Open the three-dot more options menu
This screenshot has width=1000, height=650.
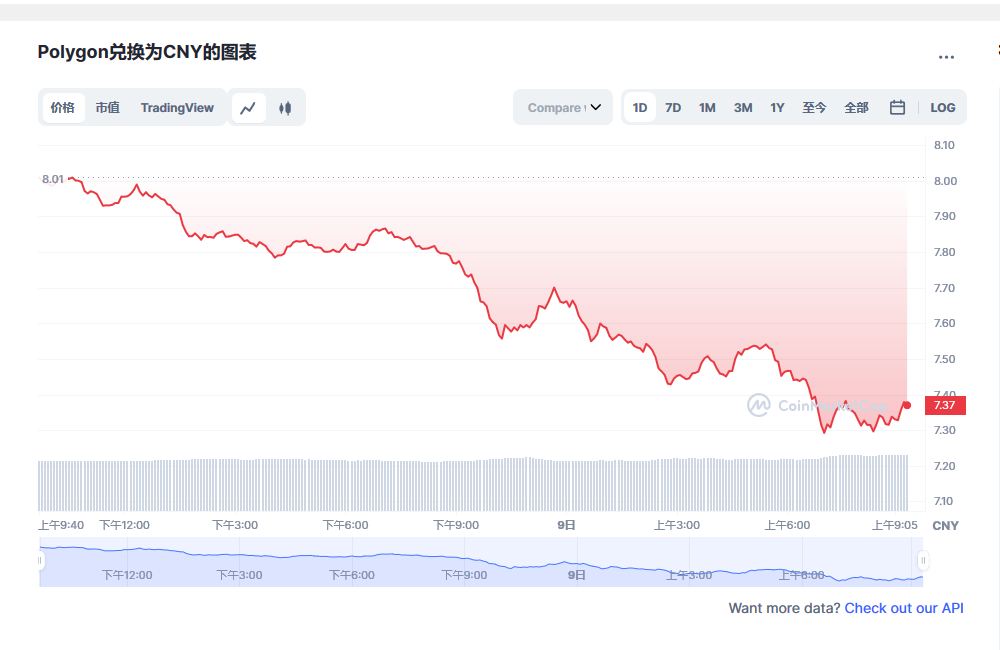(x=946, y=57)
